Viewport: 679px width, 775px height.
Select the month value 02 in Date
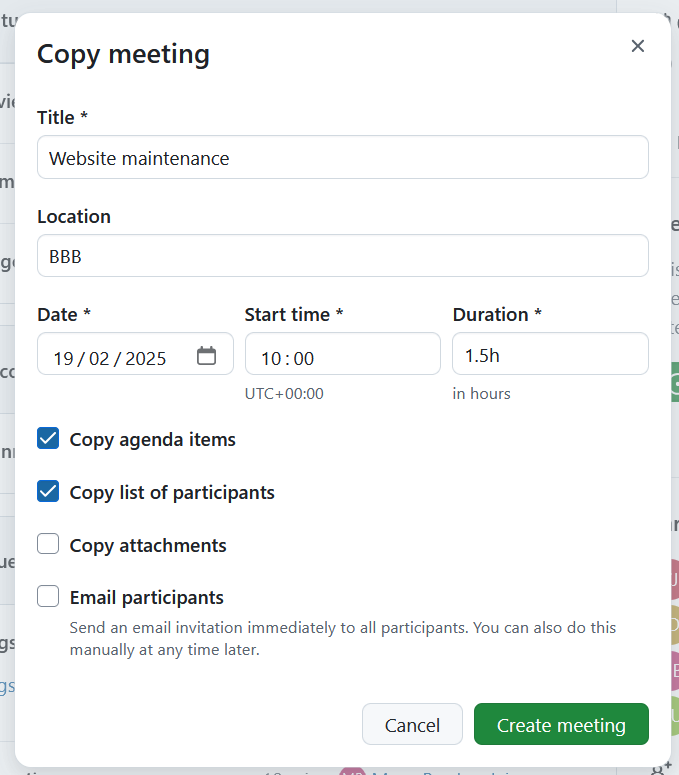(99, 358)
